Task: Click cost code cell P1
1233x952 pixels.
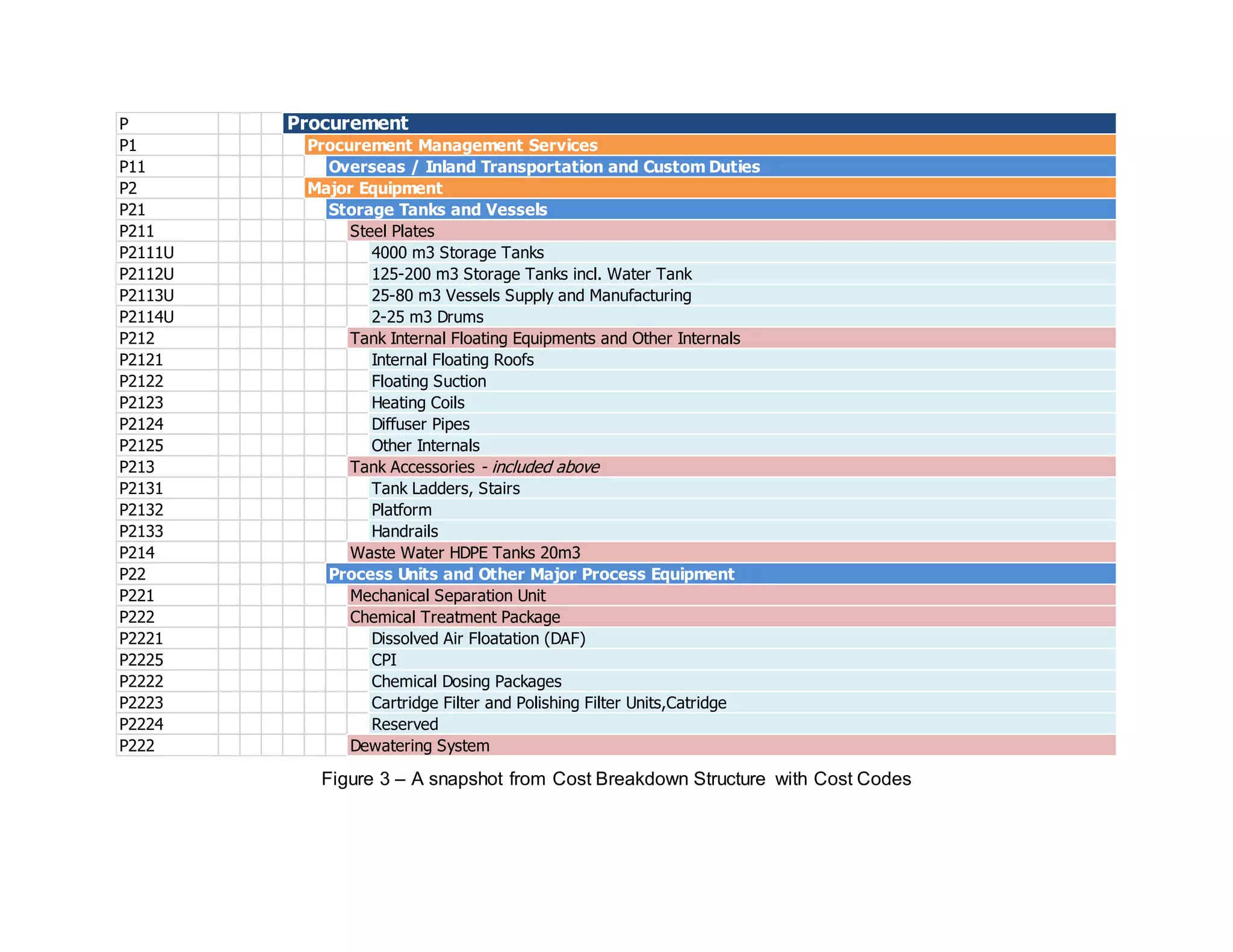Action: point(167,145)
